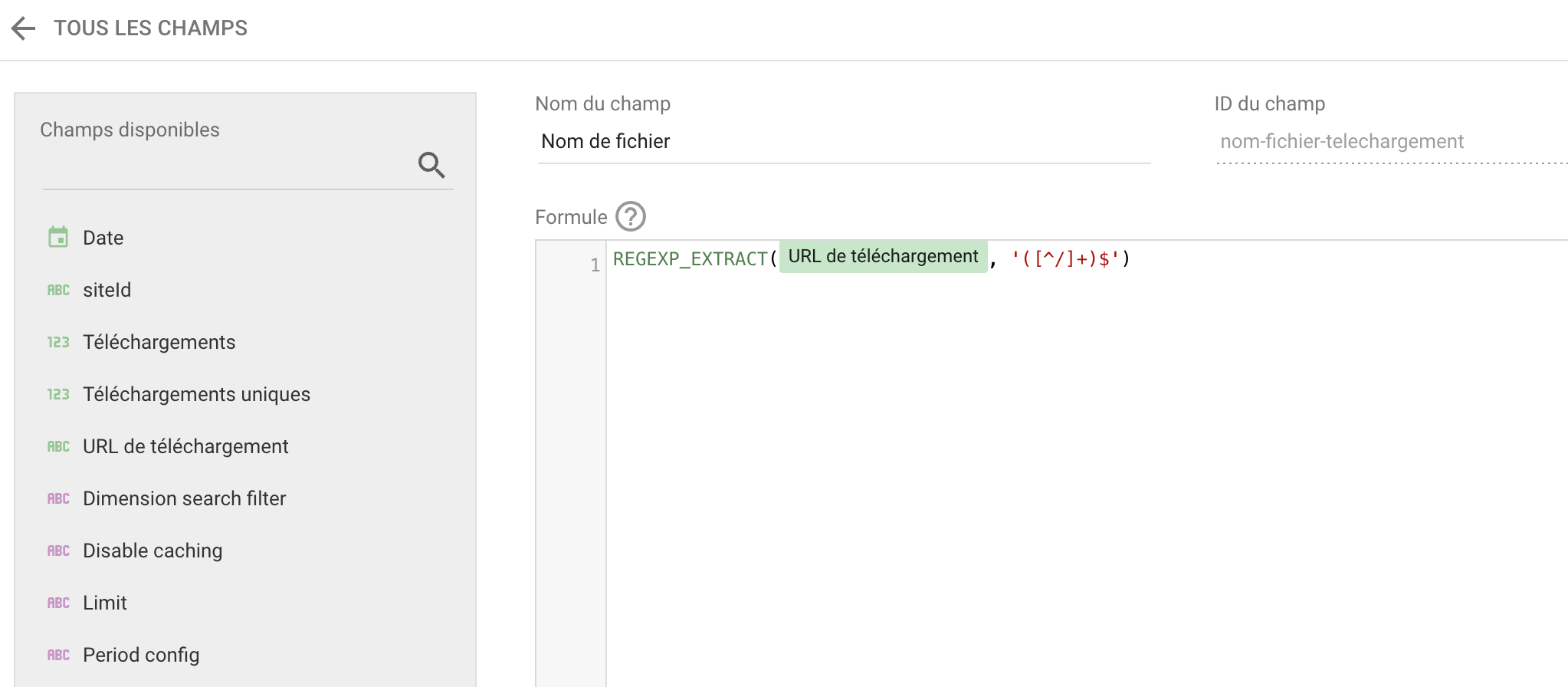
Task: Click the 123 icon beside Téléchargements uniques
Action: point(58,394)
